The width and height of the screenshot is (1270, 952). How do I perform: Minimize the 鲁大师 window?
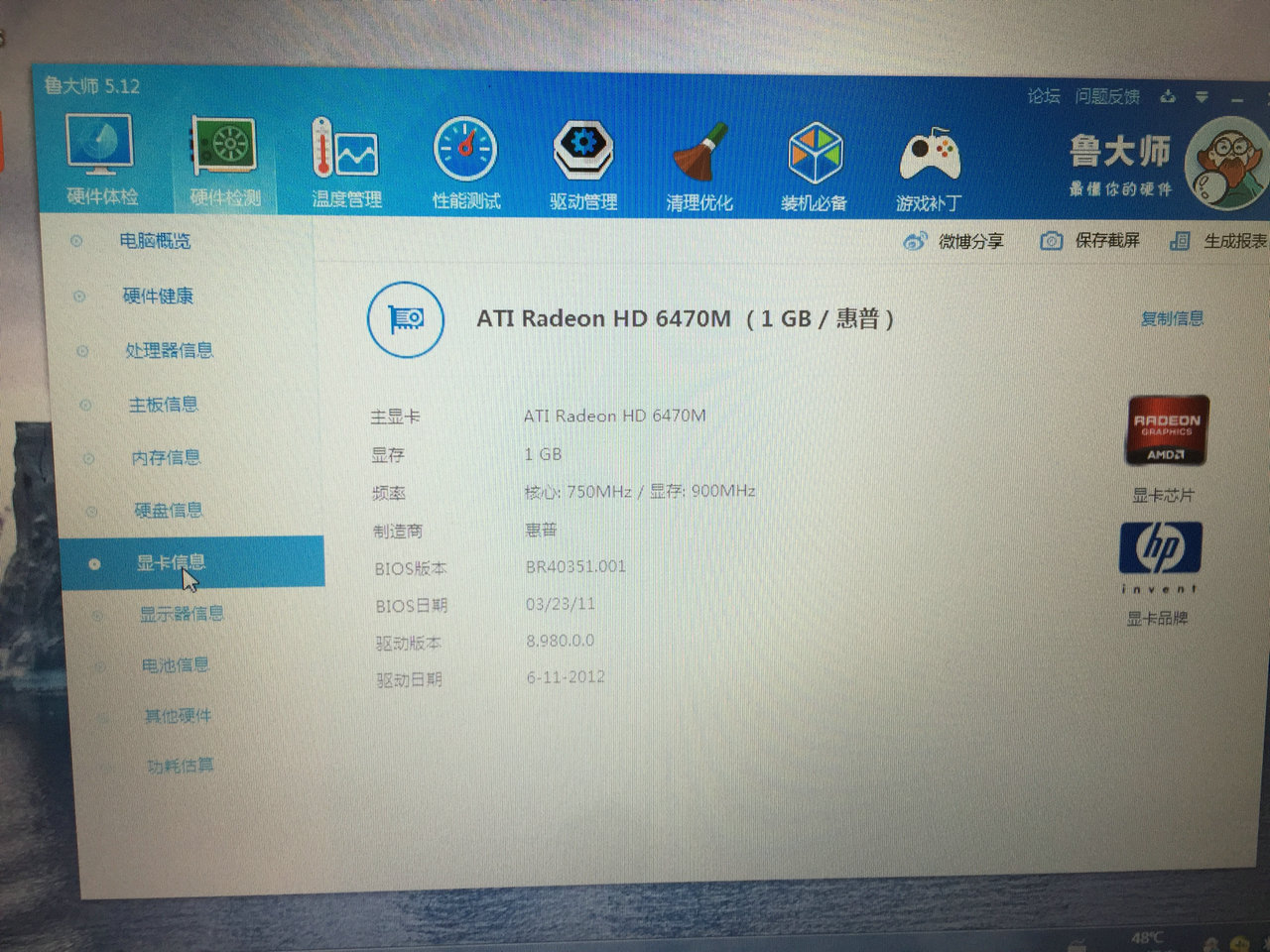1237,99
